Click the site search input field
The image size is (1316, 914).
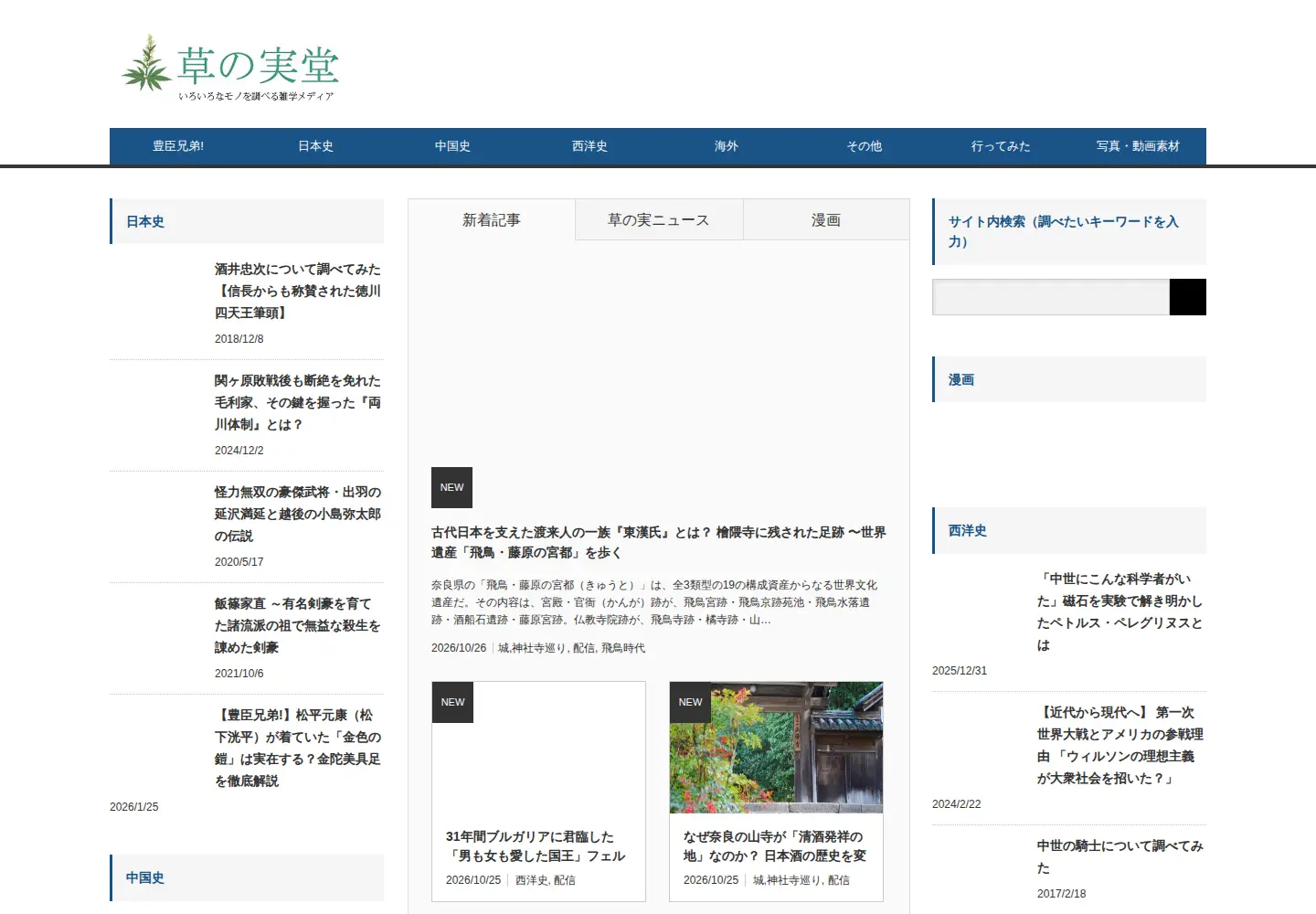(1051, 297)
